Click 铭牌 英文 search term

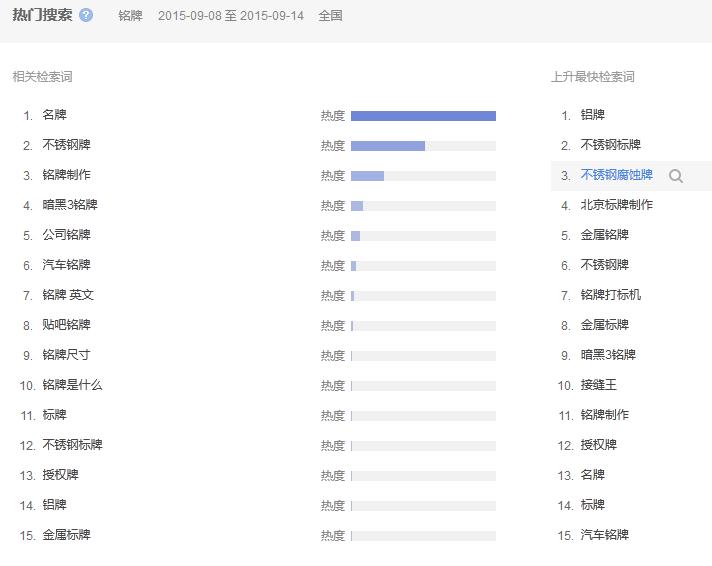click(x=68, y=295)
